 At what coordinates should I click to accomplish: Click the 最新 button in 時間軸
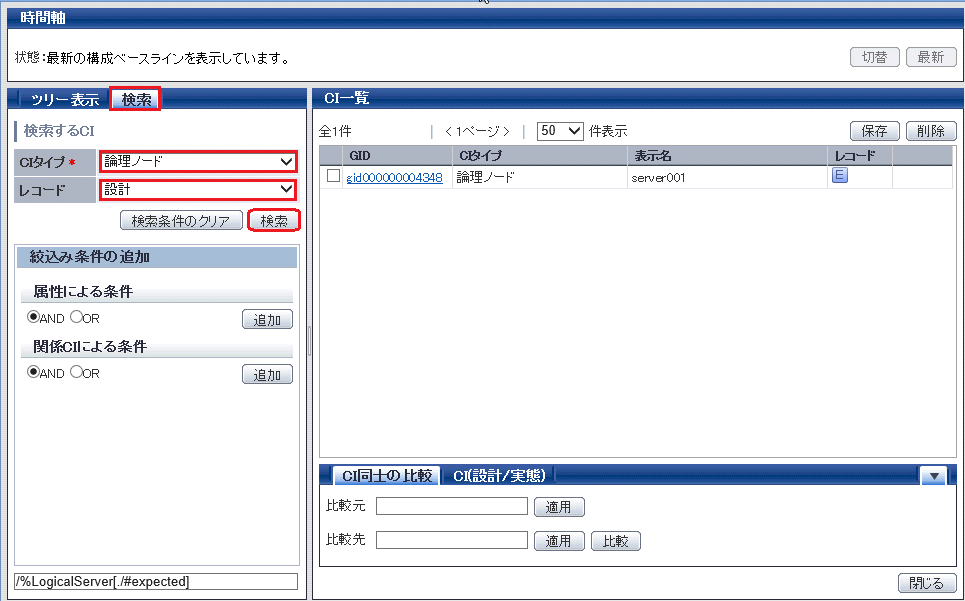[931, 57]
